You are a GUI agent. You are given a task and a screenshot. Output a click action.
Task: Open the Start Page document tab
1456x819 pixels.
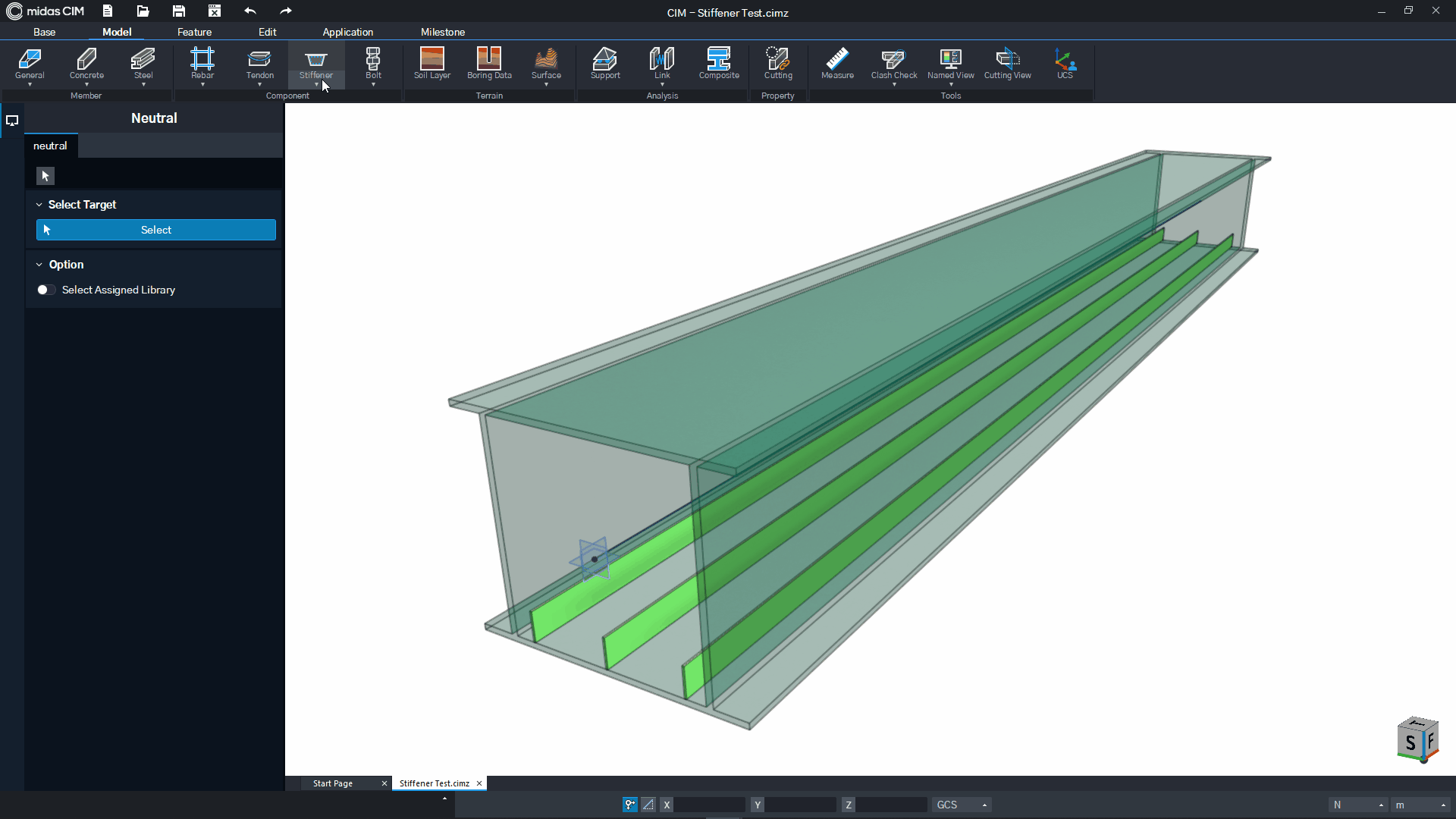pos(333,783)
